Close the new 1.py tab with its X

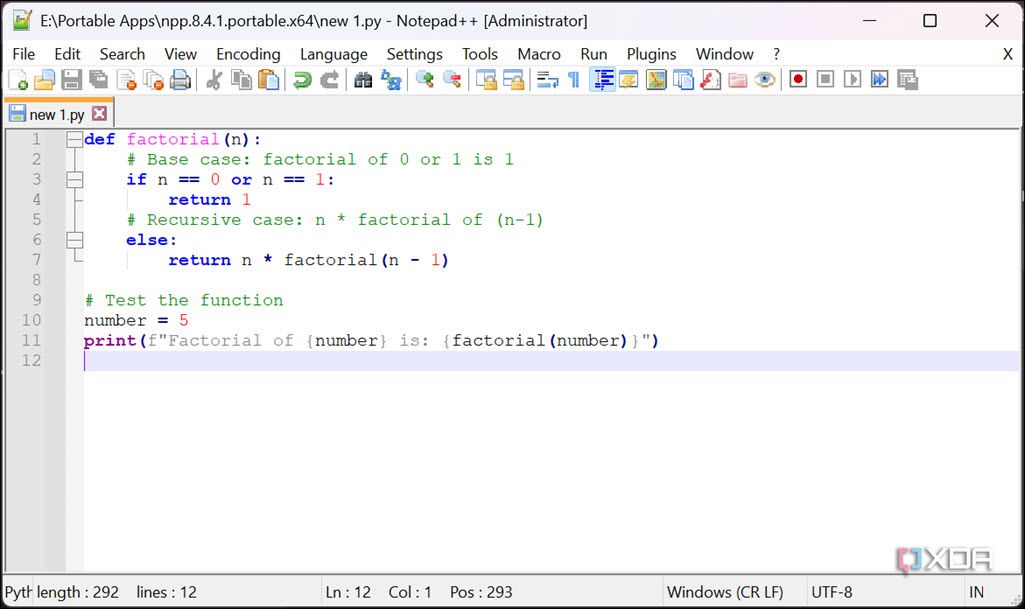[99, 114]
